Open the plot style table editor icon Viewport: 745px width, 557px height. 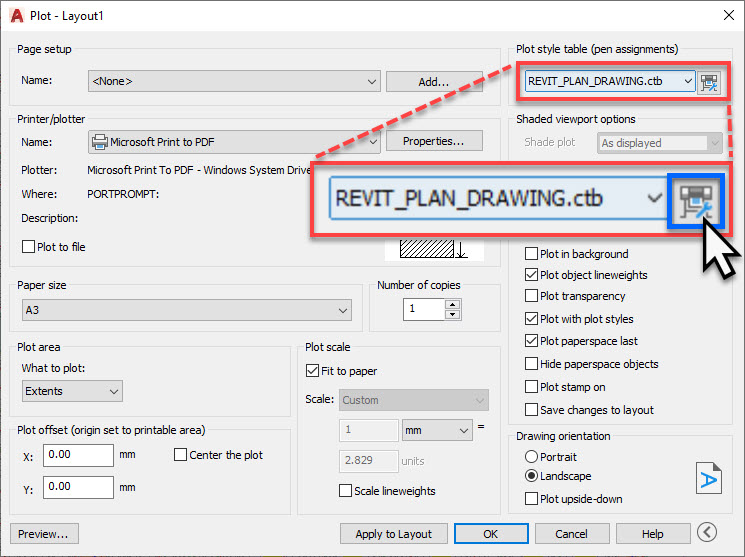[x=709, y=82]
